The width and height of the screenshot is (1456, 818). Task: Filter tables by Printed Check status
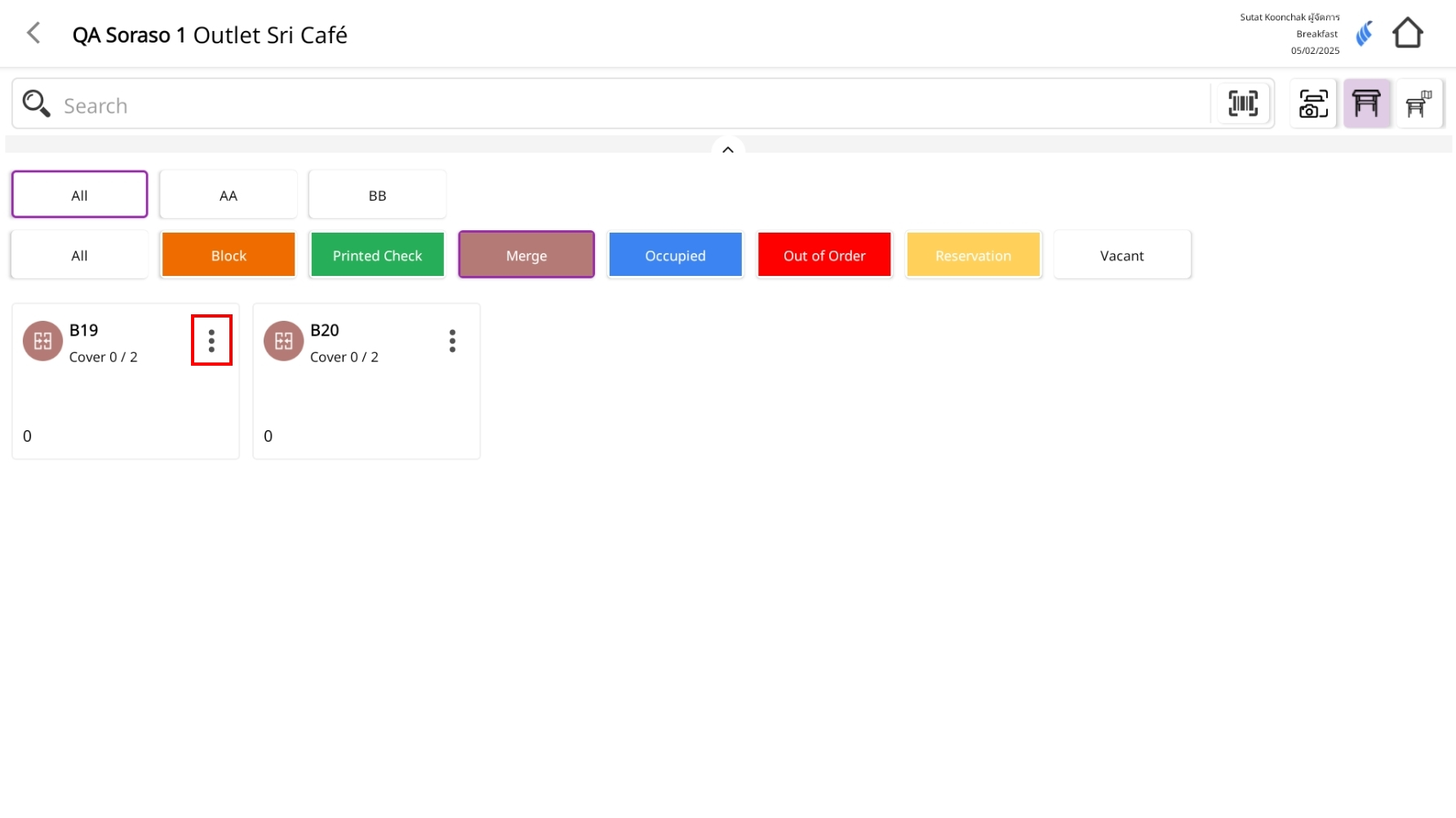point(377,256)
